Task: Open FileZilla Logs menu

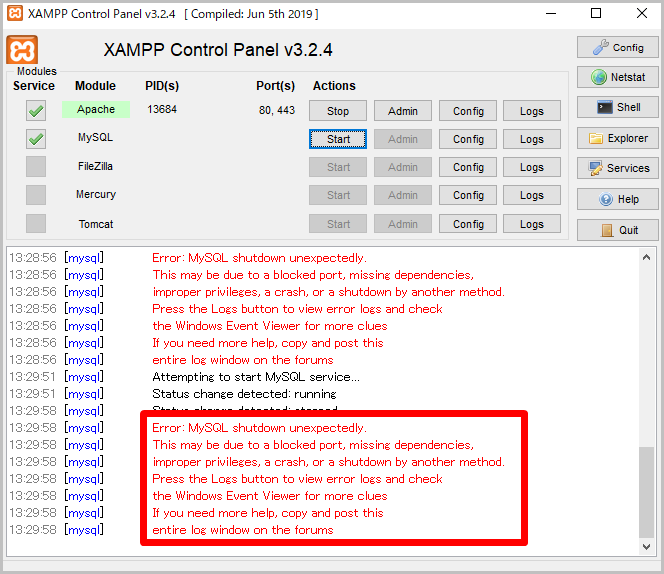Action: (x=532, y=167)
